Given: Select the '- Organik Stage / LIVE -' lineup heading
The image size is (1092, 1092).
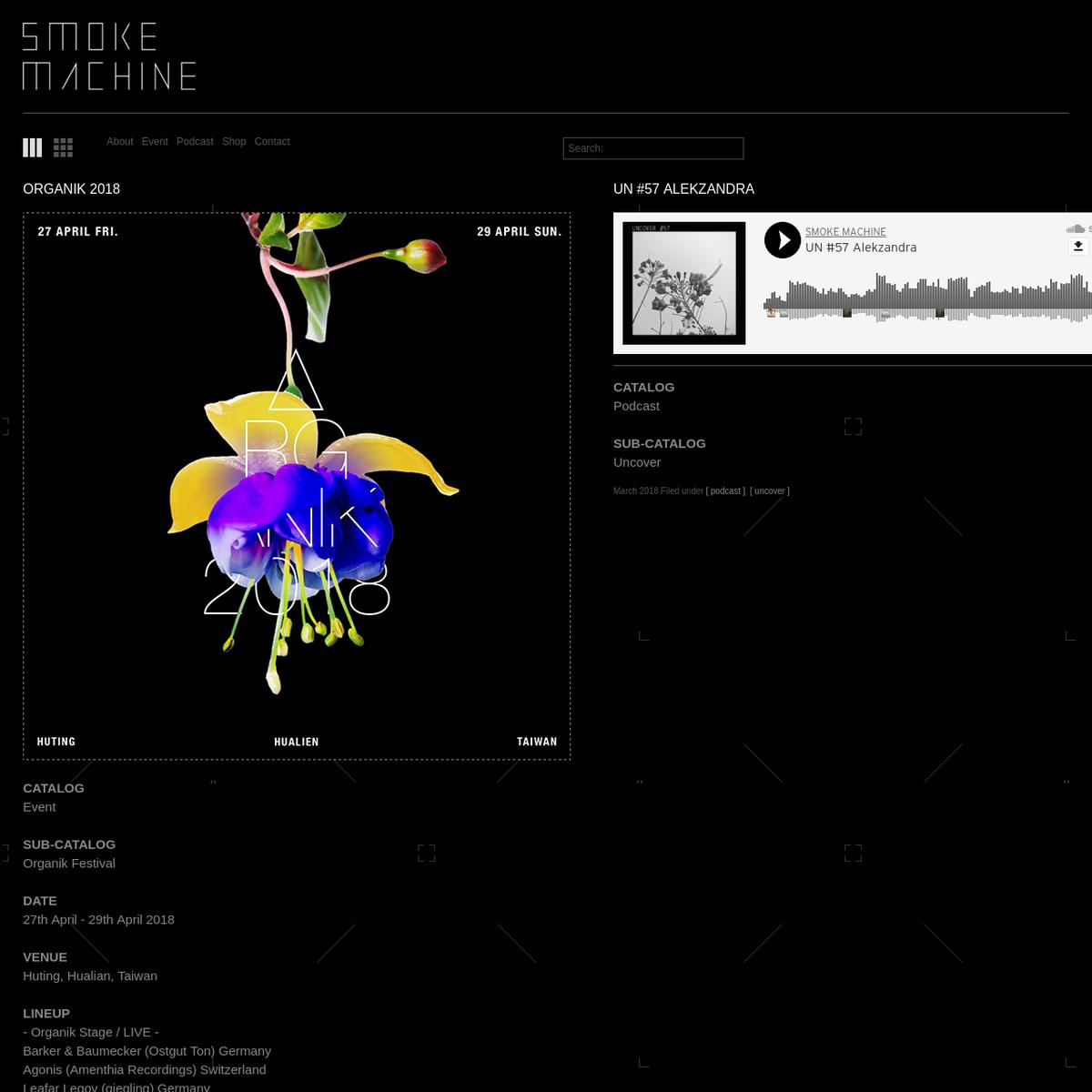Looking at the screenshot, I should pos(91,1032).
